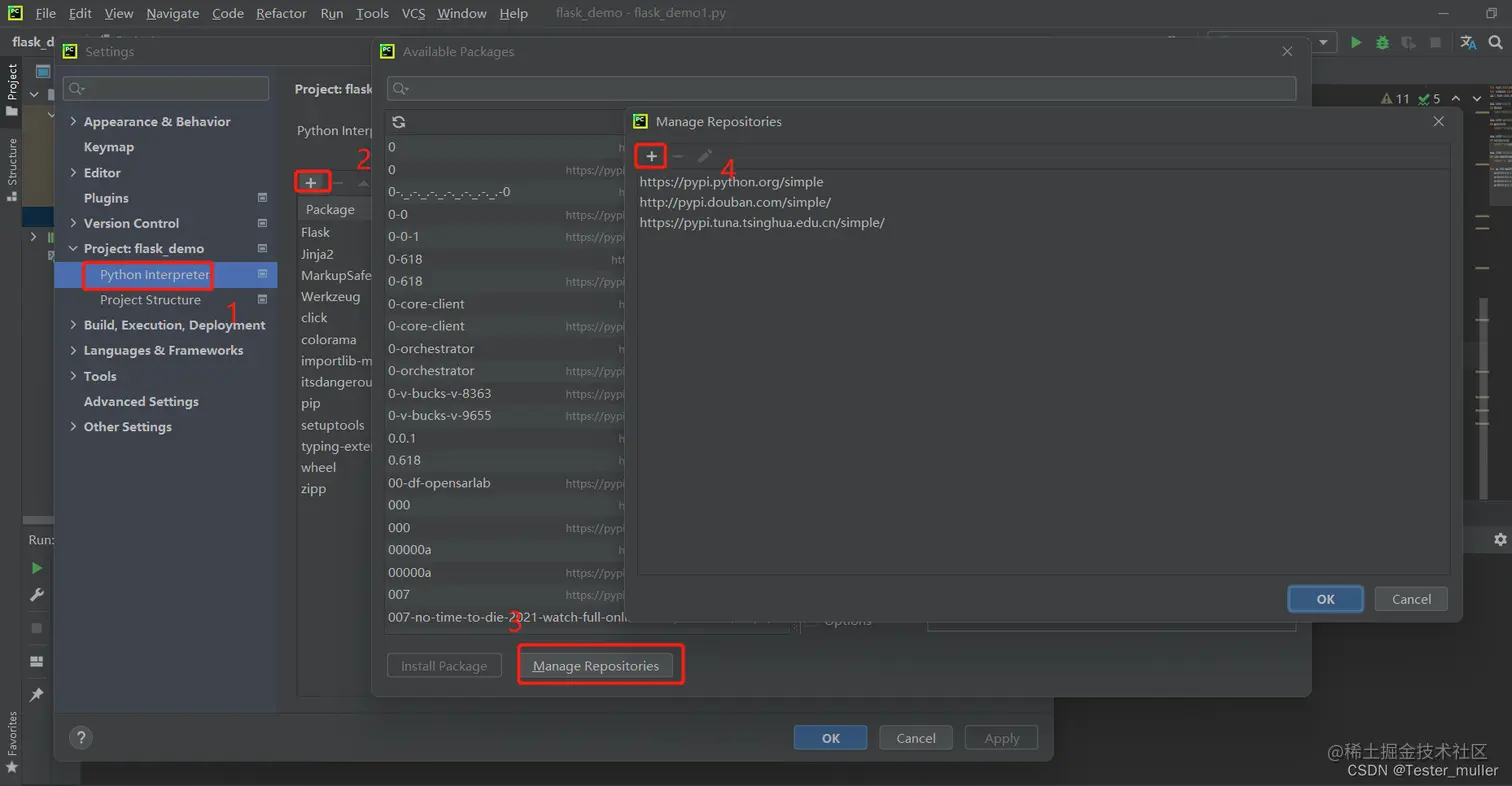
Task: Rerun with the Run panel green arrow
Action: (37, 568)
